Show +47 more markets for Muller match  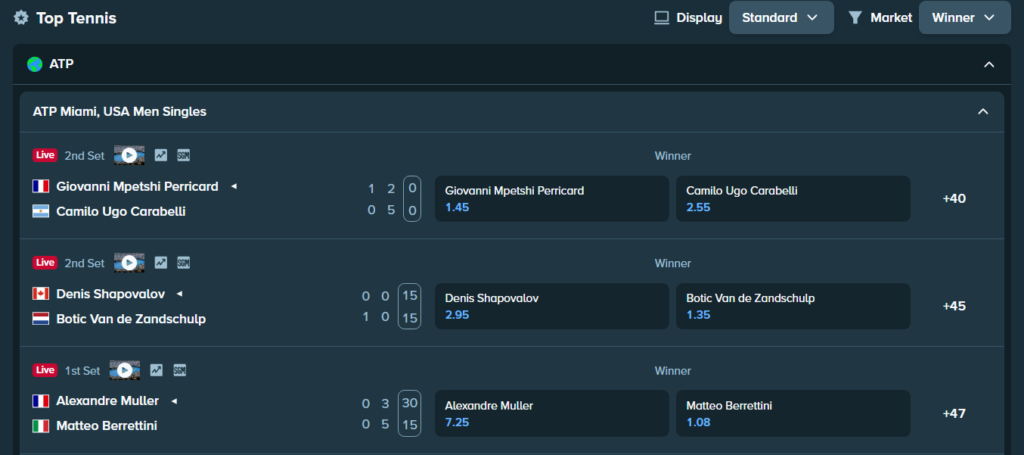pos(954,413)
